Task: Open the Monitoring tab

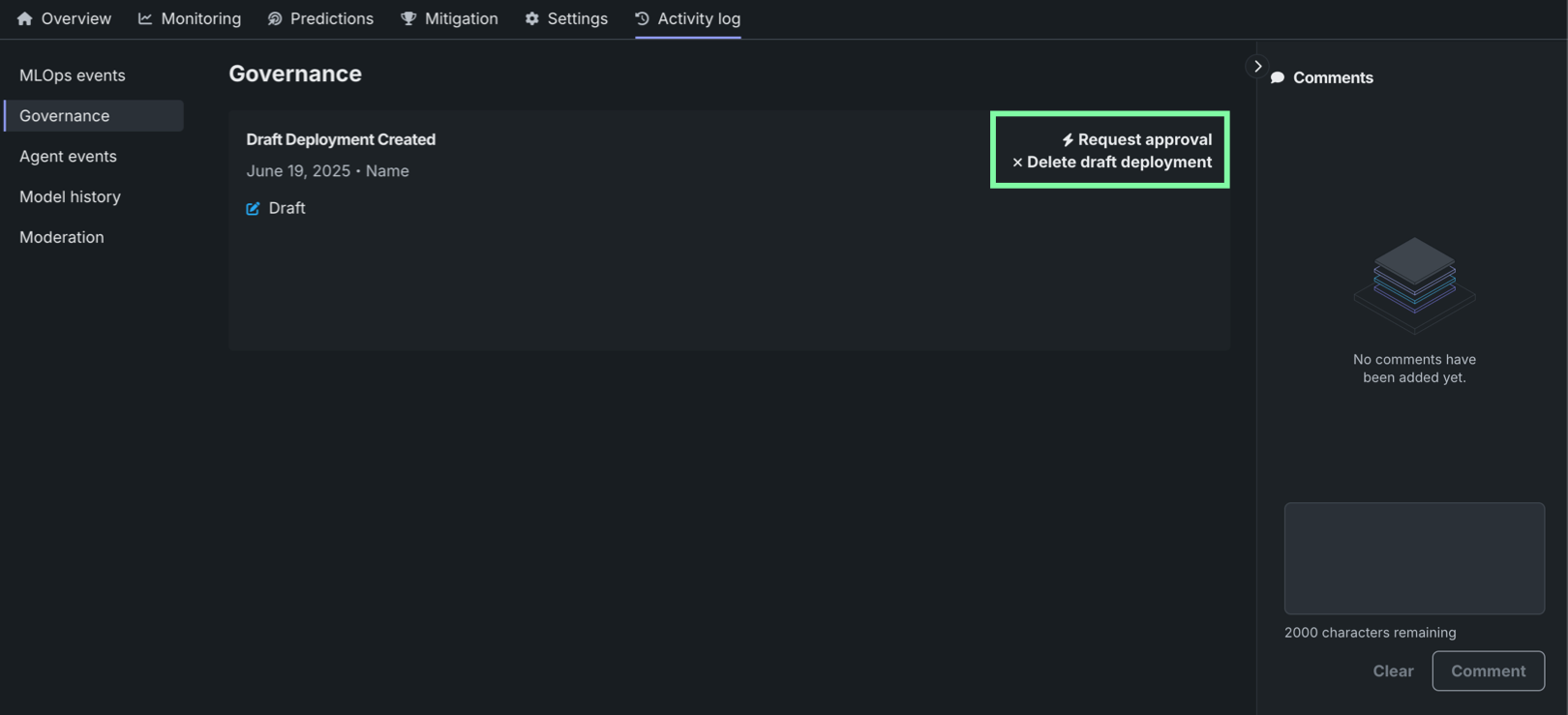Action: tap(200, 18)
